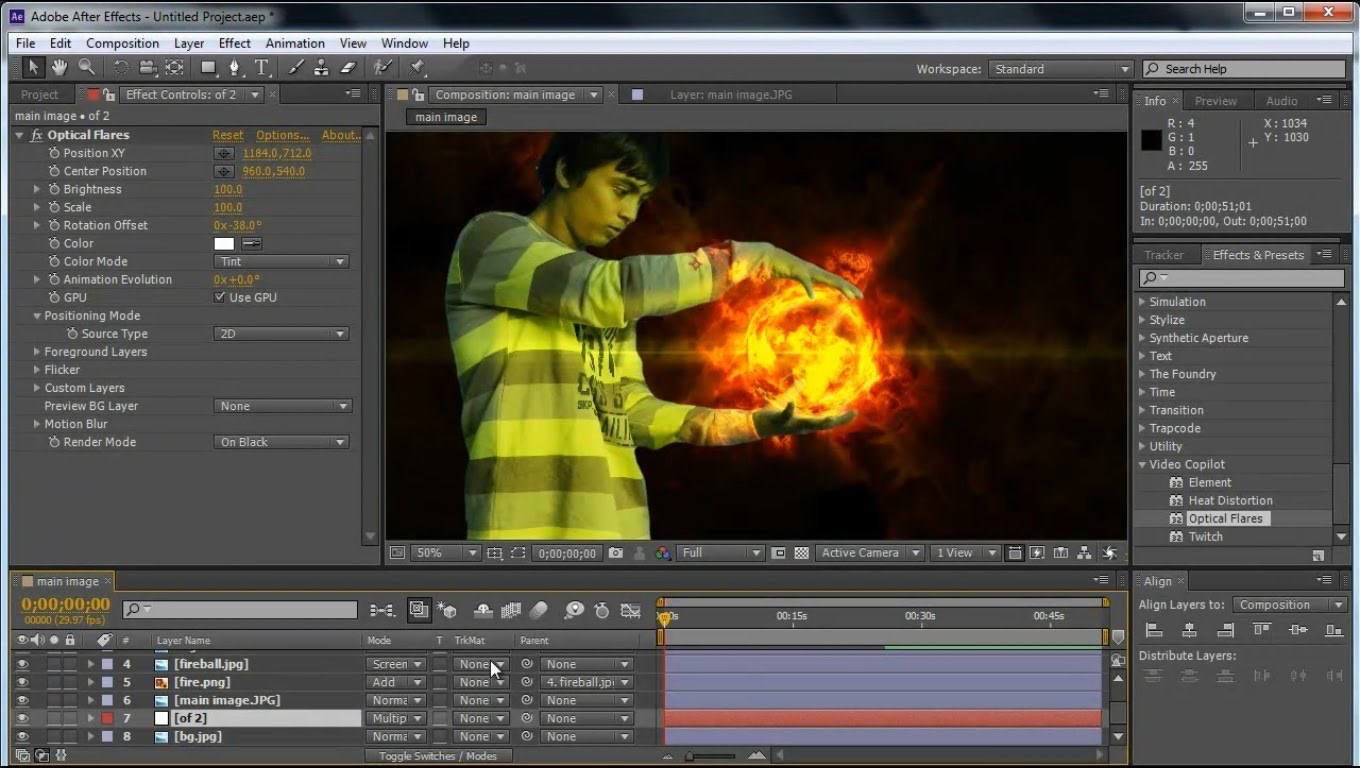Change the Screen blend mode of fireball.jpg
Screen dimensions: 1360x768
[394, 663]
